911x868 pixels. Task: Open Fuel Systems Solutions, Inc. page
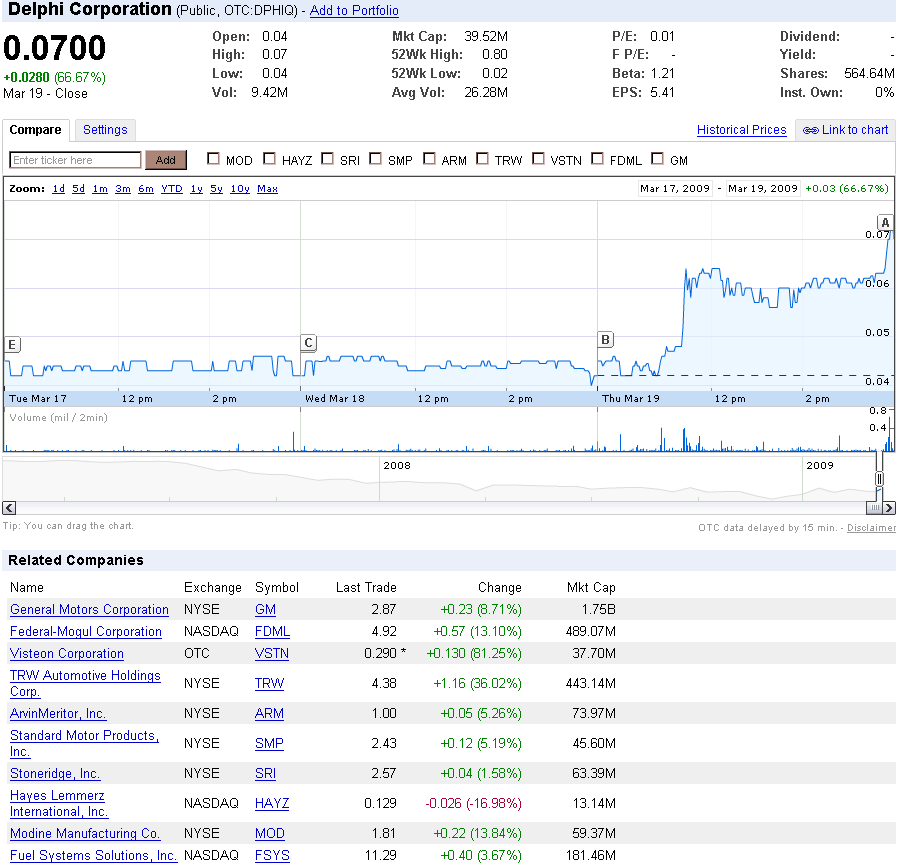tap(94, 856)
